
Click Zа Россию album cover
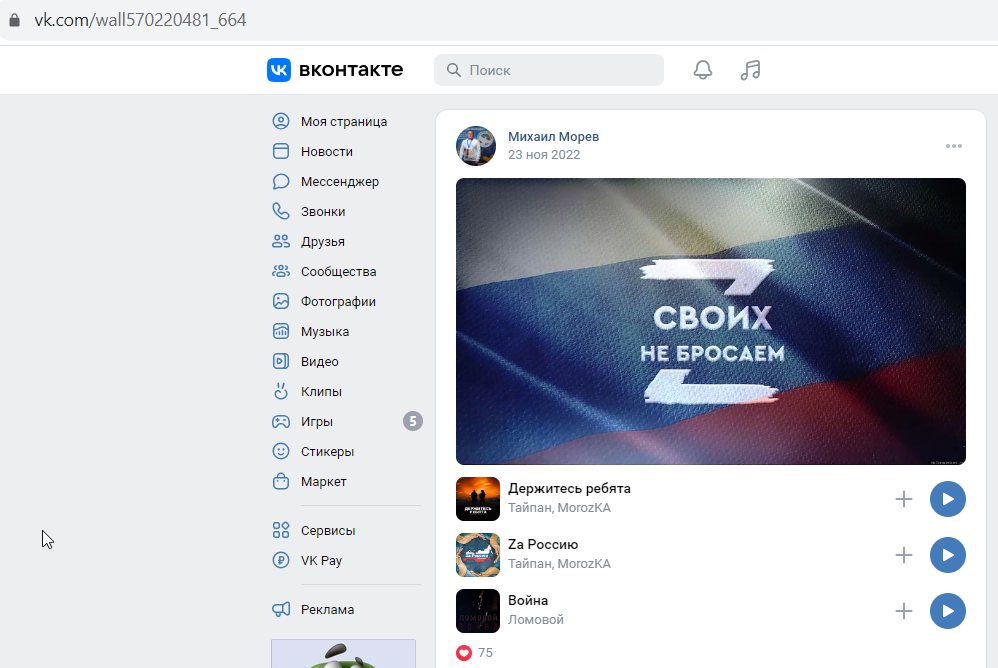[477, 555]
